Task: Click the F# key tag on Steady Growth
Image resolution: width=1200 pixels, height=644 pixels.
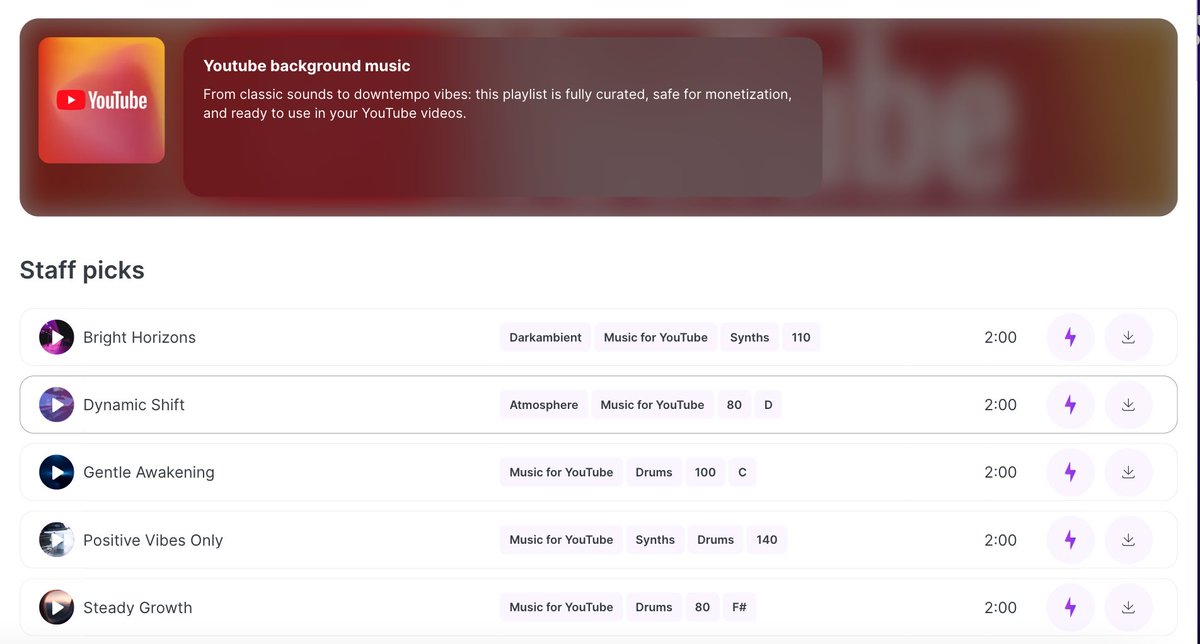Action: click(x=741, y=607)
